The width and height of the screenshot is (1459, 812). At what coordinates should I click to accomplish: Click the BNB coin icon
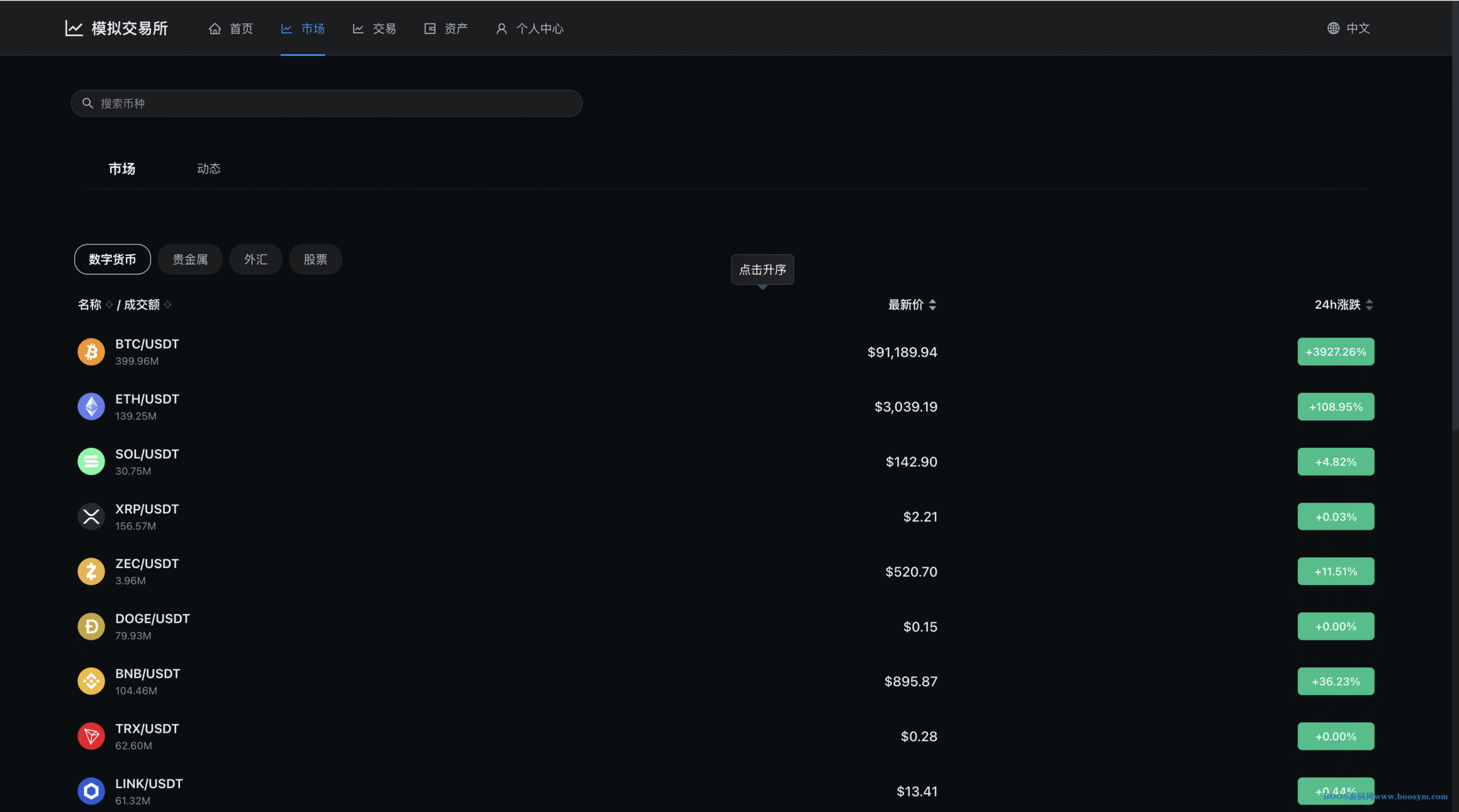click(91, 681)
